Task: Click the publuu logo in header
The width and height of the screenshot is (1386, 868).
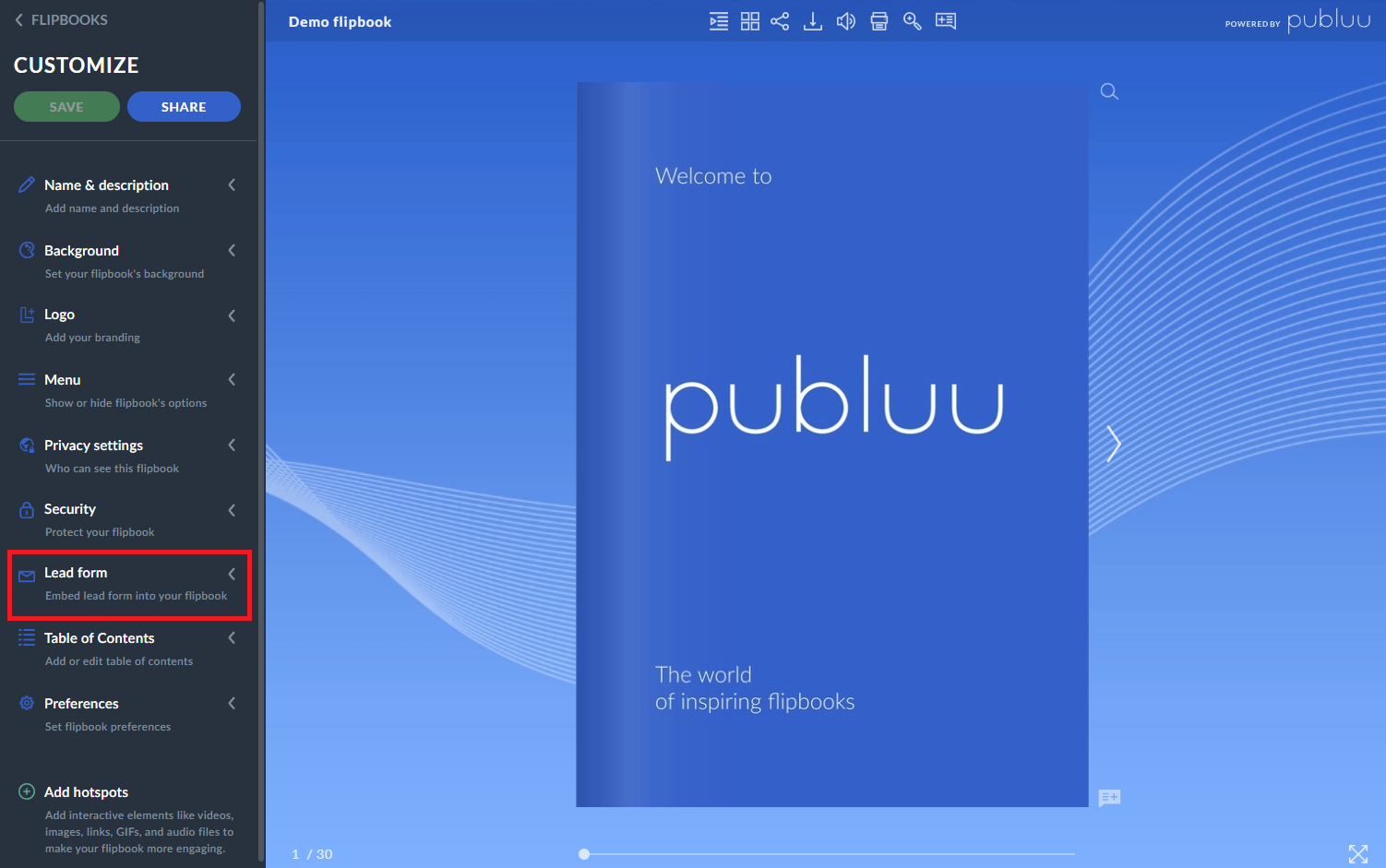Action: click(1329, 20)
